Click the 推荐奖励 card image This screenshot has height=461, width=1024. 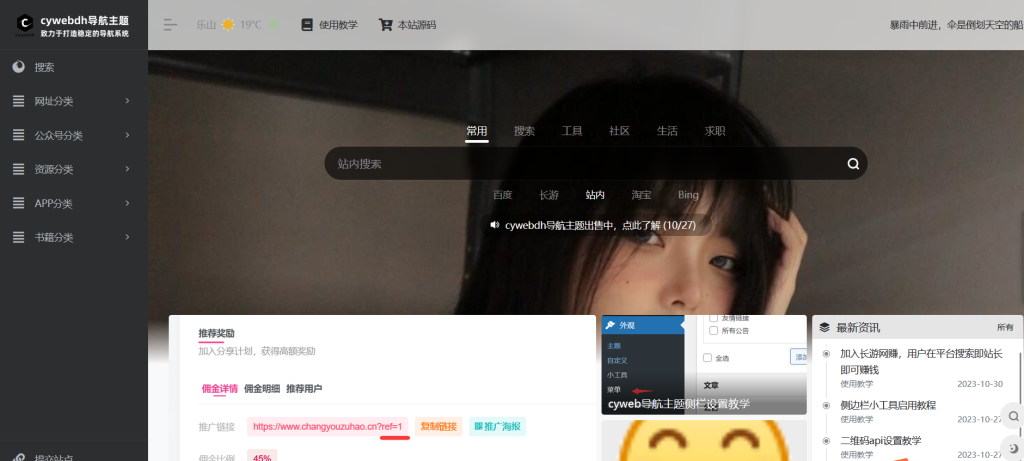[x=382, y=388]
